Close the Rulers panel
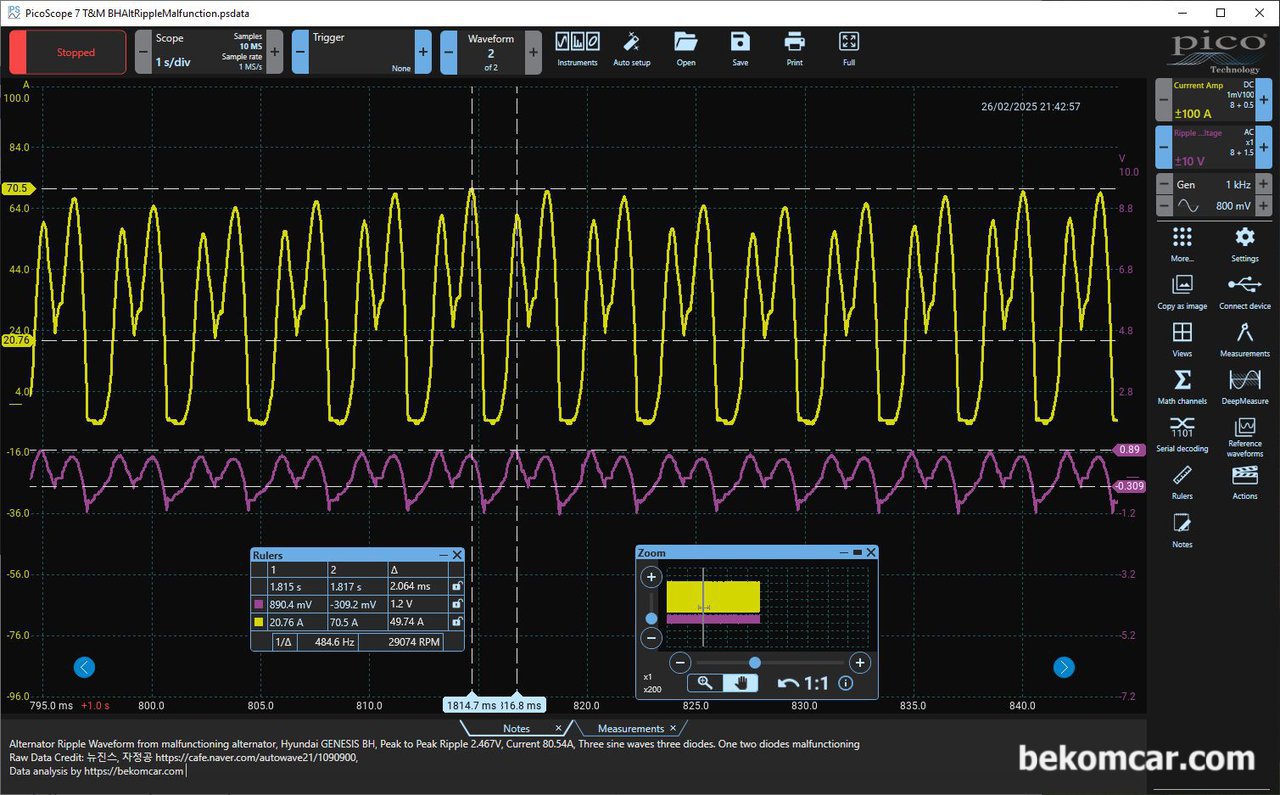The width and height of the screenshot is (1280, 795). pos(457,555)
